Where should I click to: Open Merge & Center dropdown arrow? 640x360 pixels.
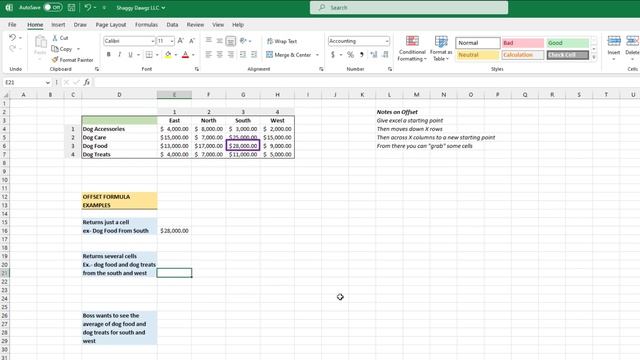coord(318,55)
